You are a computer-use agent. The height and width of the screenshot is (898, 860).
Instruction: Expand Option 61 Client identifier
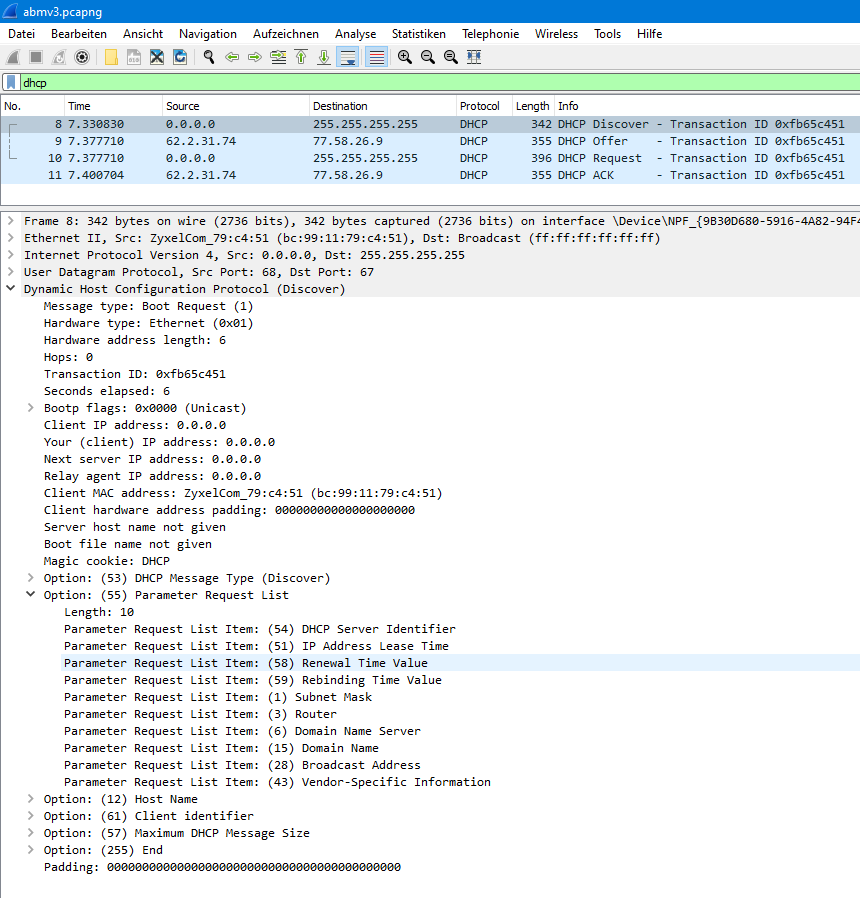(x=31, y=816)
